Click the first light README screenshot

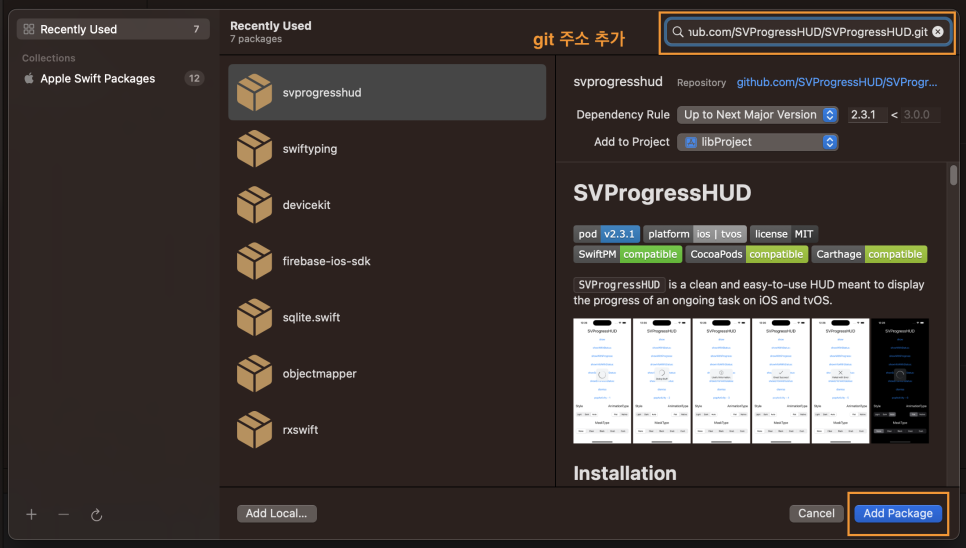pos(602,381)
